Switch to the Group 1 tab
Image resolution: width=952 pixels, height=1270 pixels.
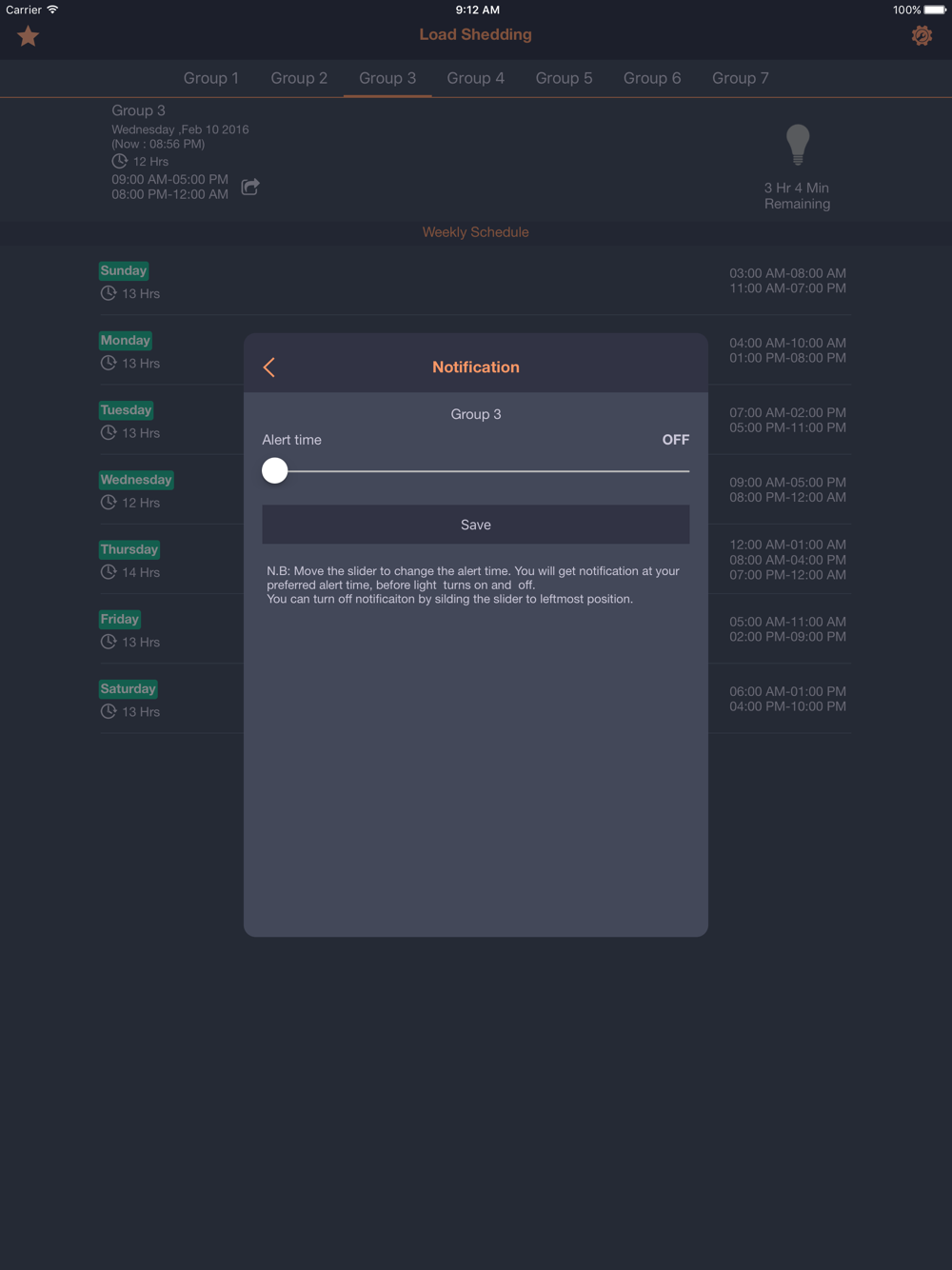click(x=211, y=78)
